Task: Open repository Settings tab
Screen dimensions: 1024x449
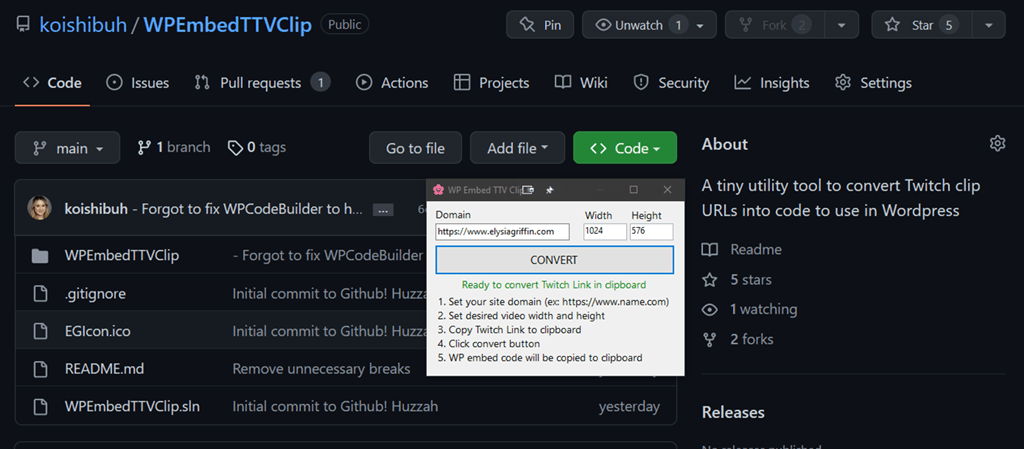Action: (873, 83)
